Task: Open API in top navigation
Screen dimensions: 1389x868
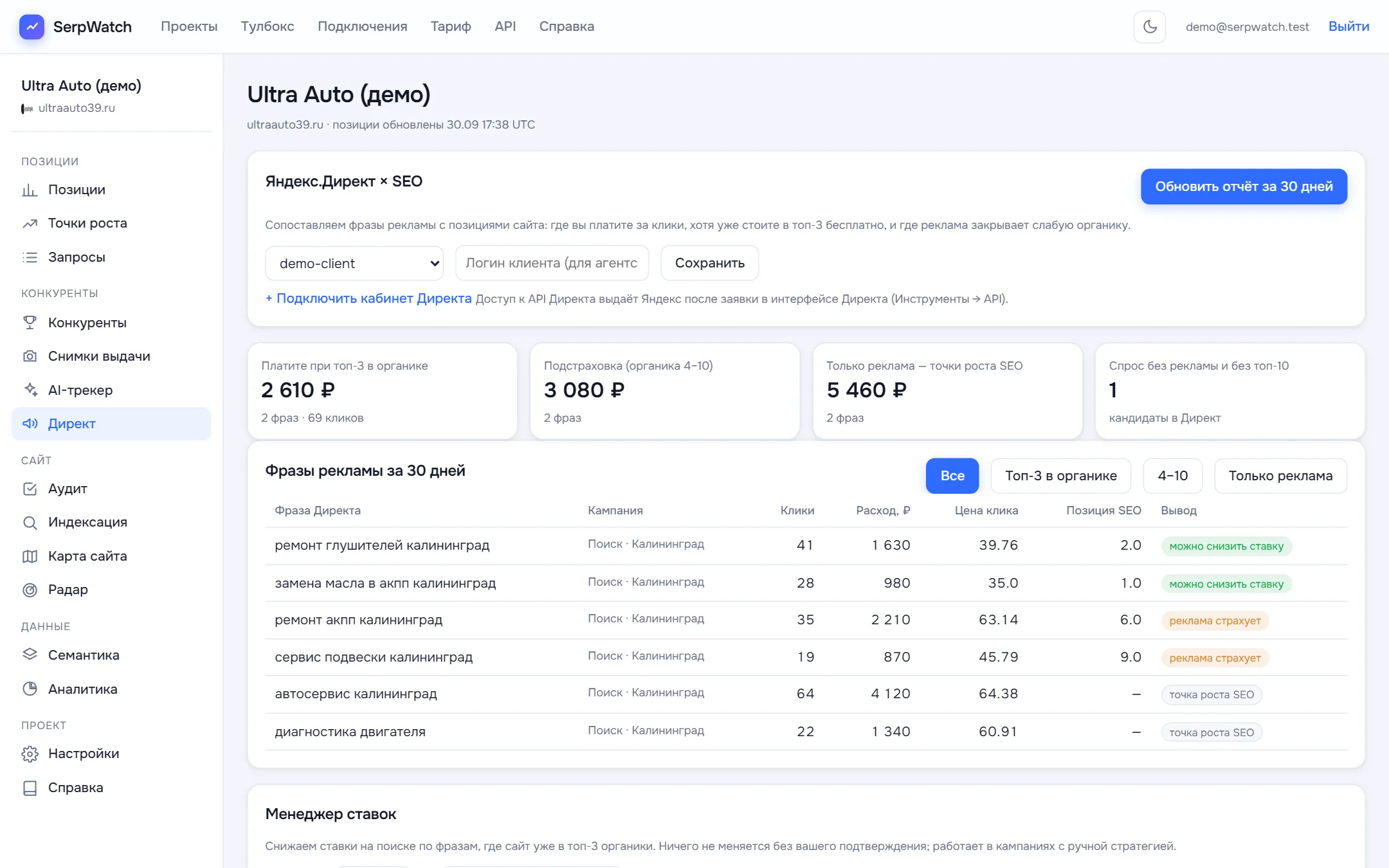Action: pos(505,26)
